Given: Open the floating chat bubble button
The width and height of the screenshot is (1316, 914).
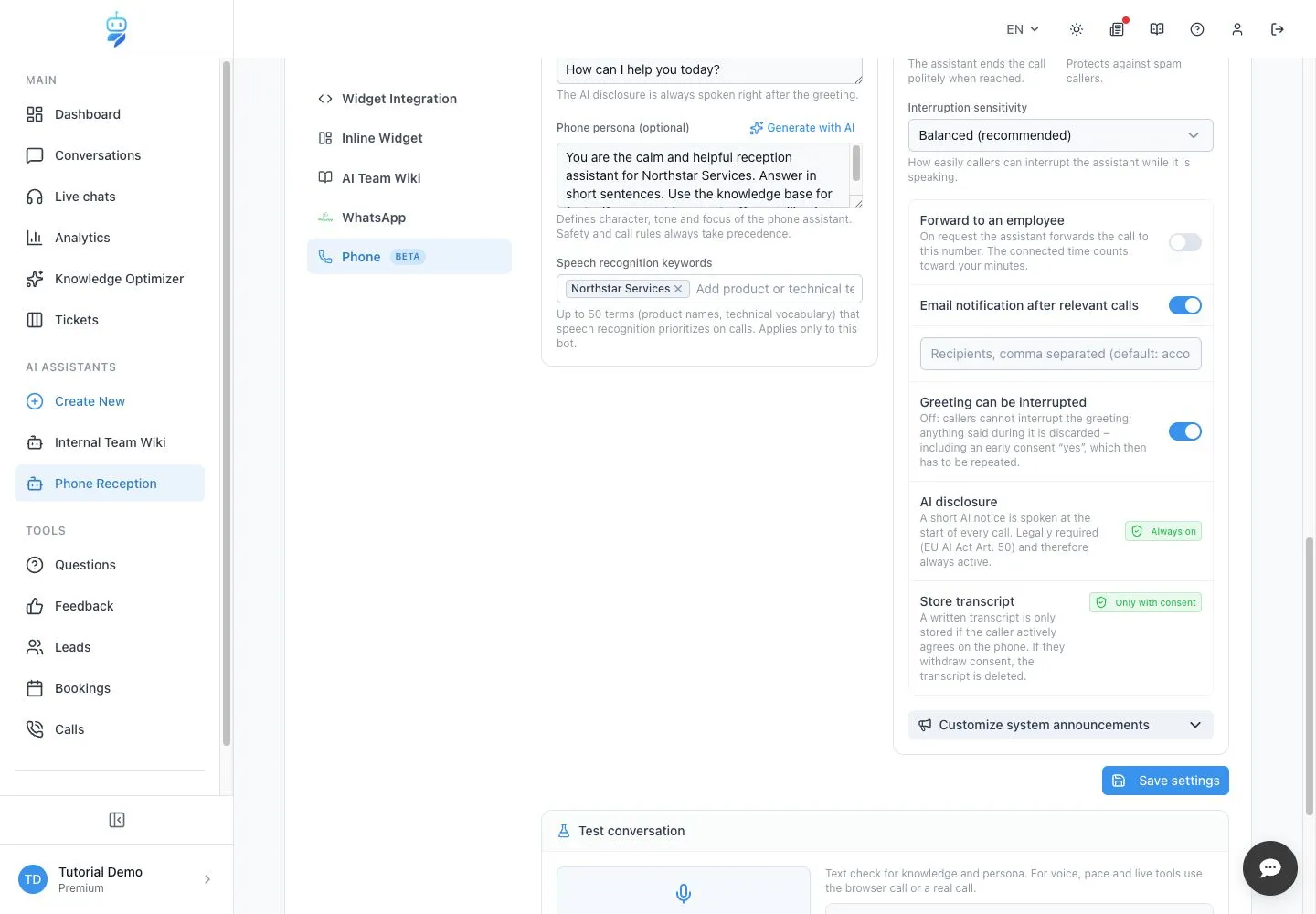Looking at the screenshot, I should pos(1270,868).
